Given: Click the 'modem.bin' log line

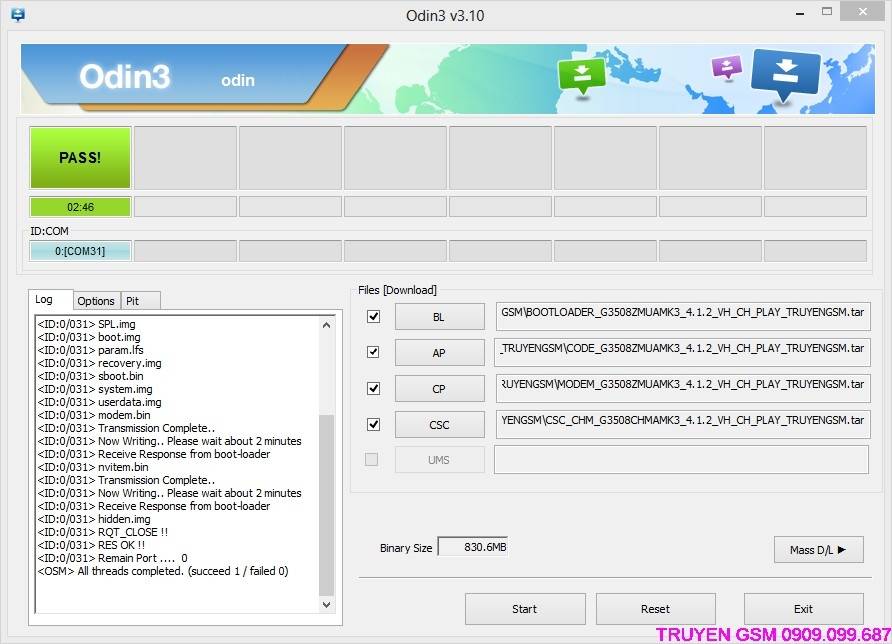Looking at the screenshot, I should click(94, 415).
